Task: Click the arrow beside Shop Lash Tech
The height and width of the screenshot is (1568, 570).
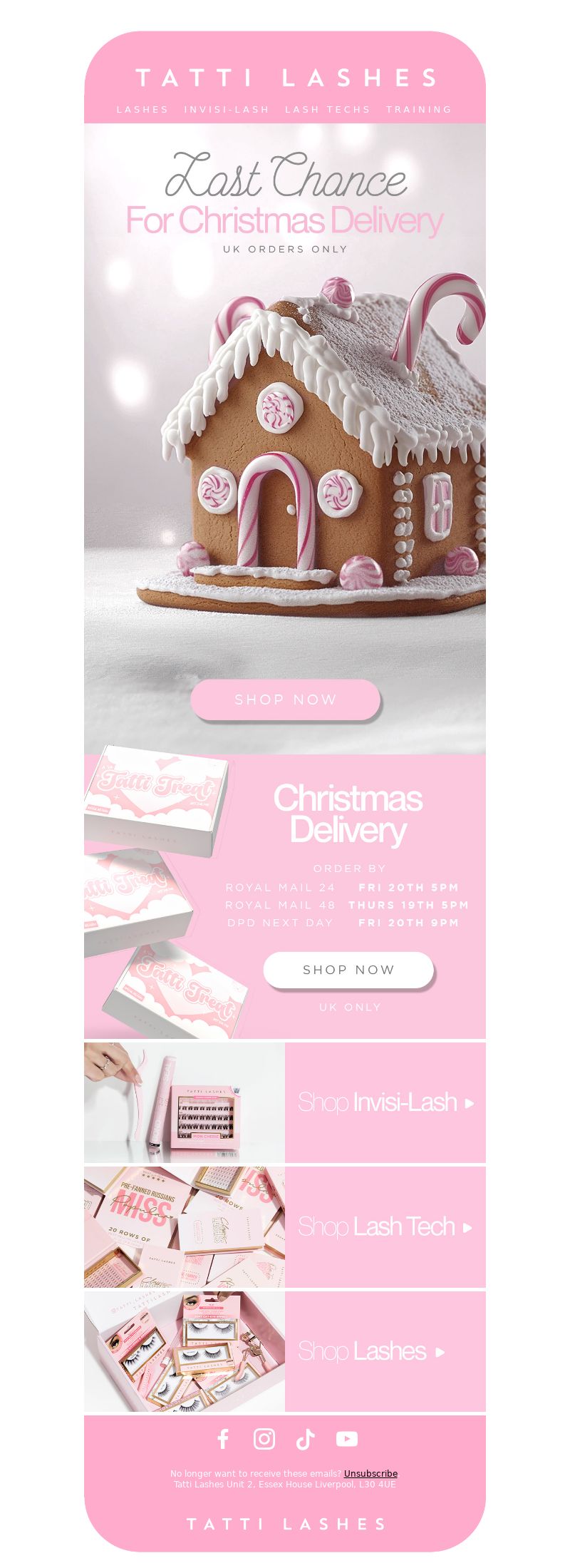Action: 467,1227
